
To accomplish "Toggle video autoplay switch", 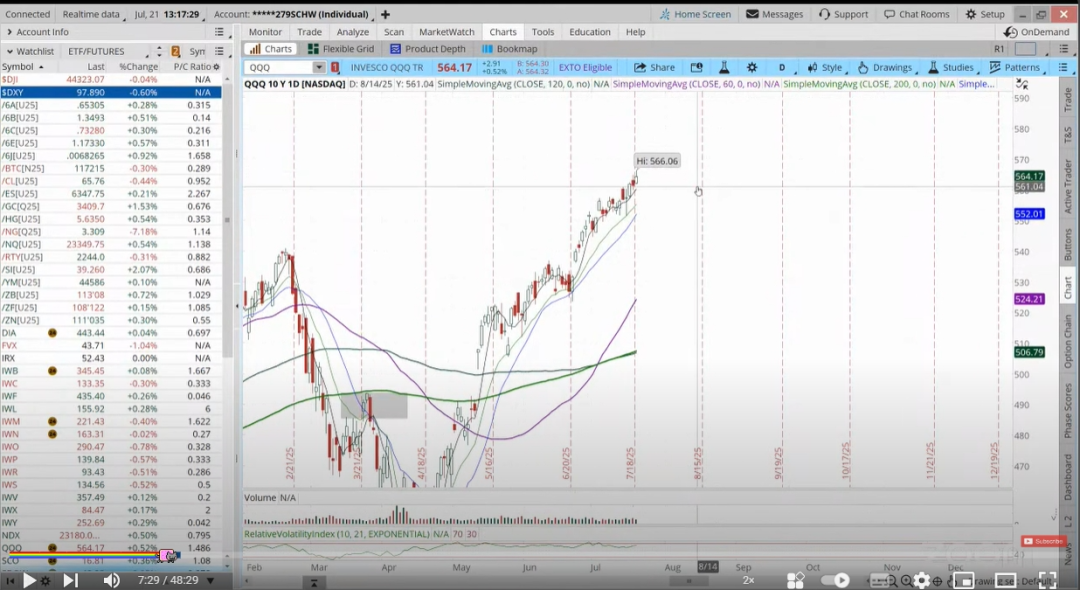I will [x=835, y=580].
